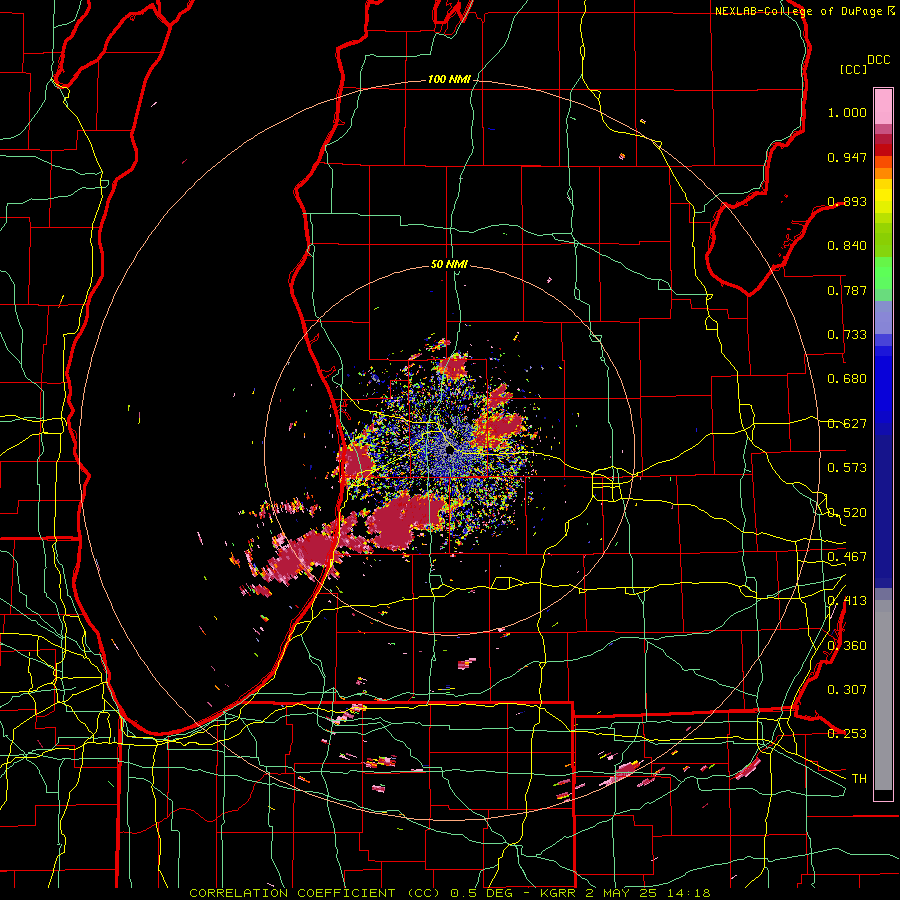Click the DCC product label above the color bar

click(878, 60)
